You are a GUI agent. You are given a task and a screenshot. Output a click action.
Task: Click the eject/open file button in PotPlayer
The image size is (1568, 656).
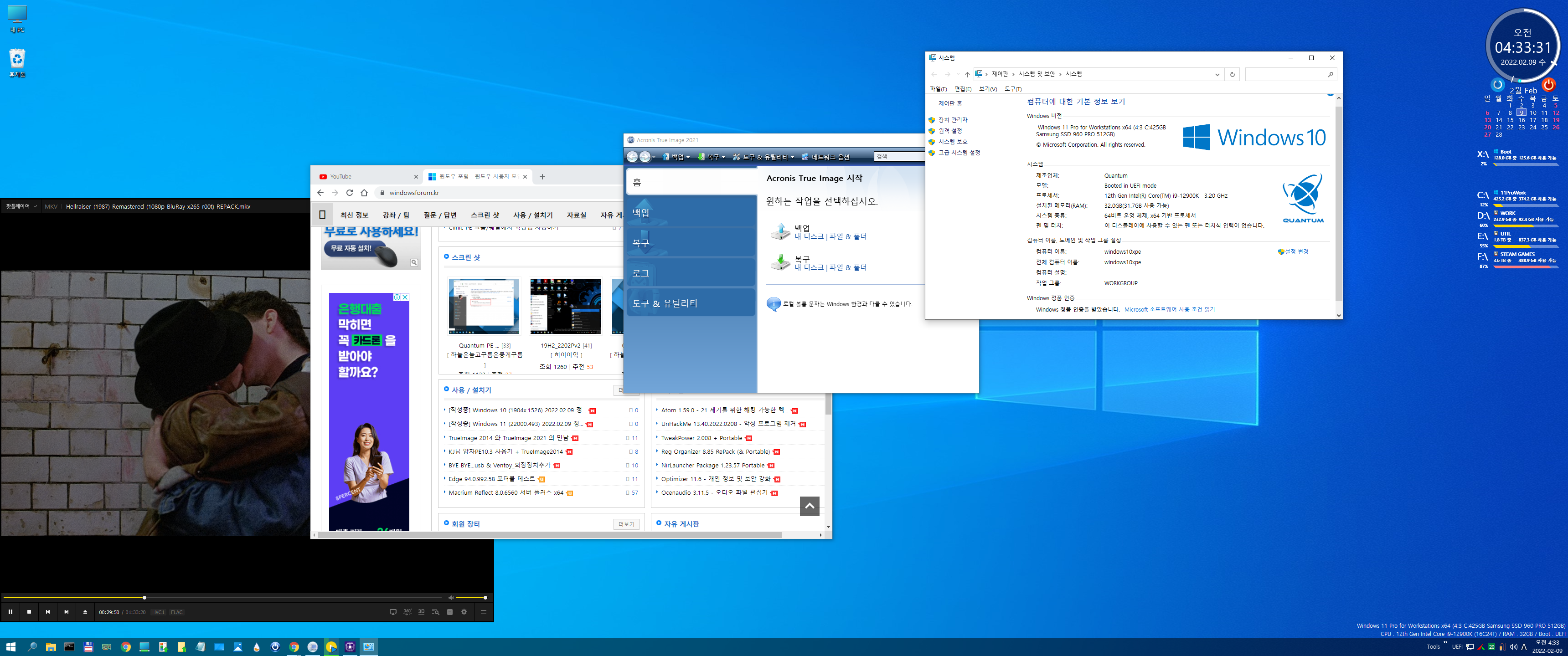(85, 611)
